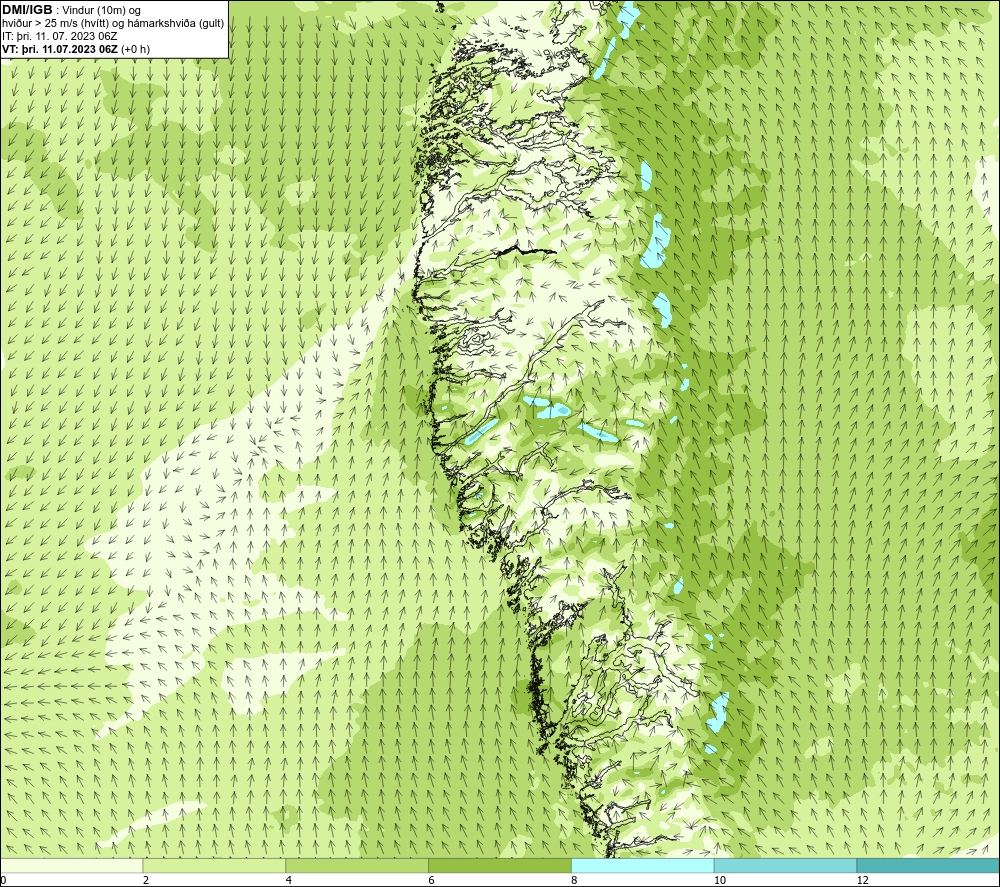Click the 8–10 m/s light cyan swatch
Screen dimensions: 1000x887
pos(643,865)
